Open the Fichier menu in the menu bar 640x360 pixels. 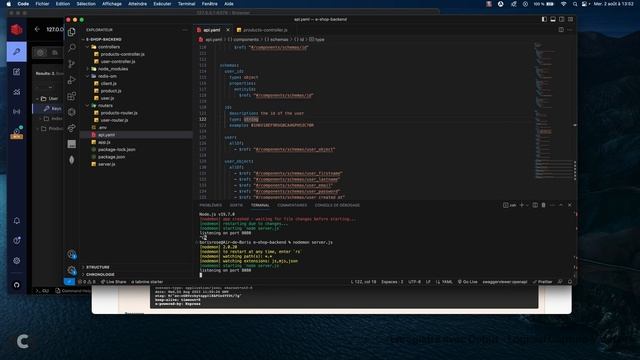(x=42, y=4)
